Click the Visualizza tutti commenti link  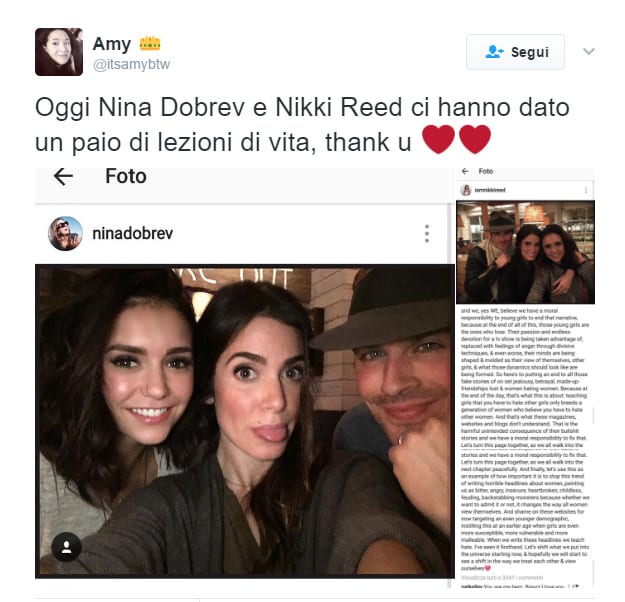coord(502,577)
